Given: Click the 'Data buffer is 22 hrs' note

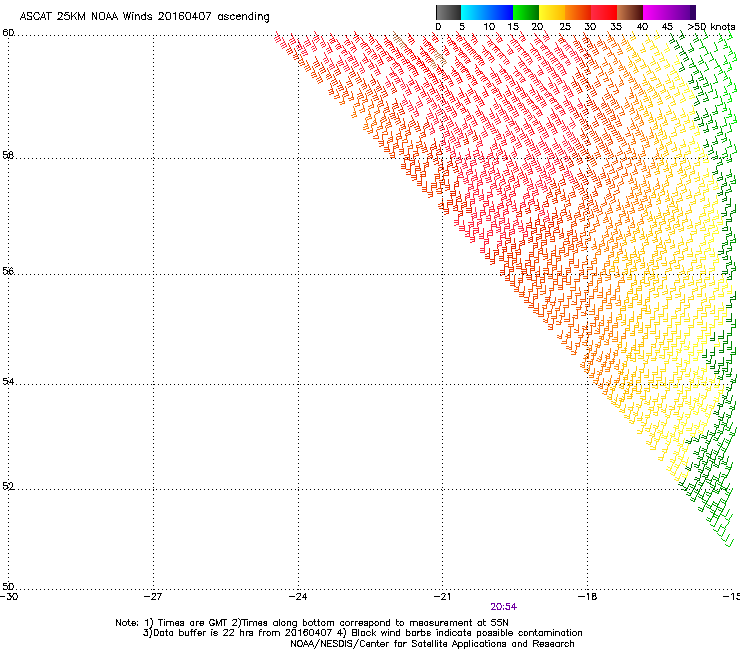Looking at the screenshot, I should click(x=362, y=633).
